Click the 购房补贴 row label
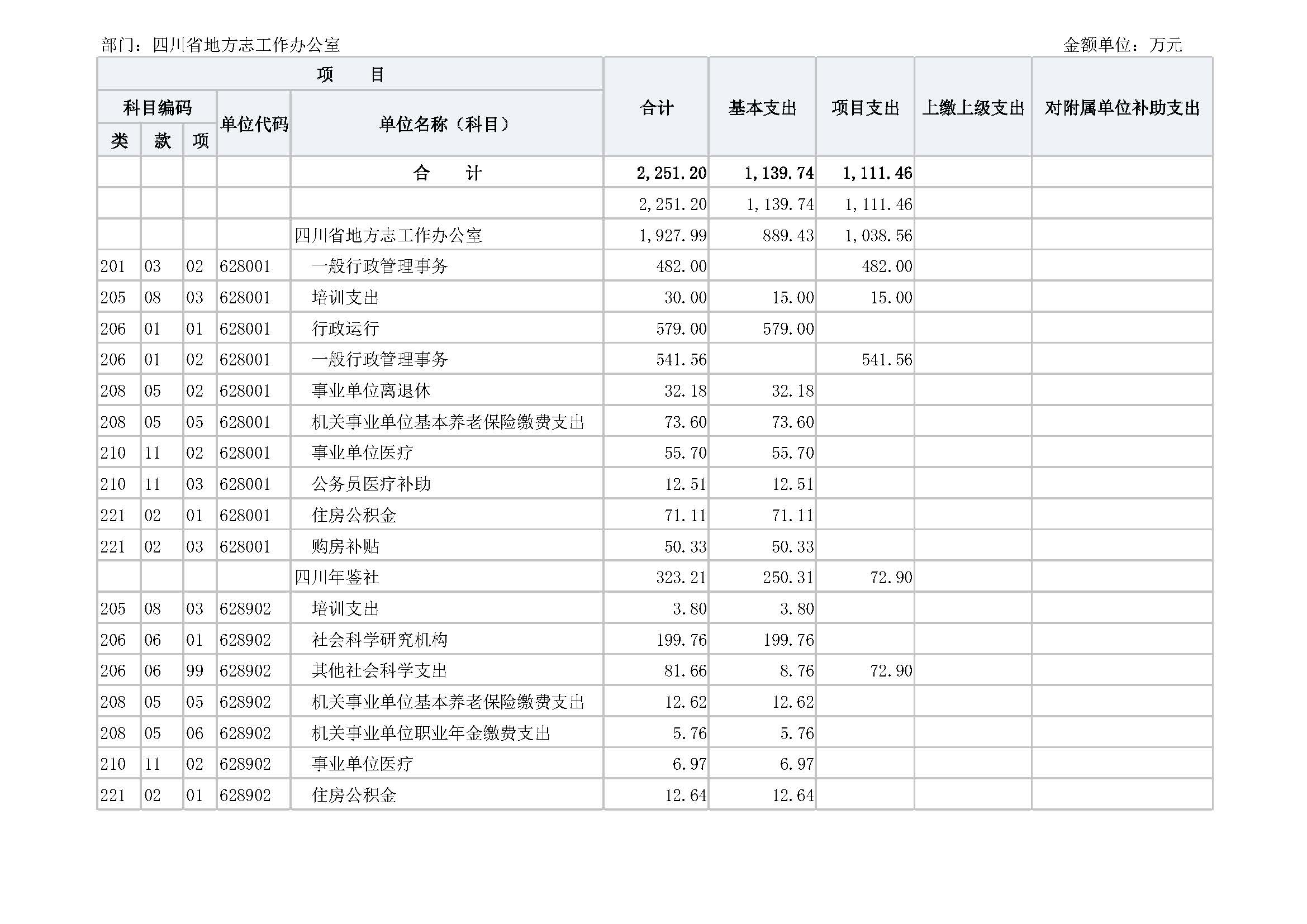Image resolution: width=1307 pixels, height=924 pixels. [345, 546]
